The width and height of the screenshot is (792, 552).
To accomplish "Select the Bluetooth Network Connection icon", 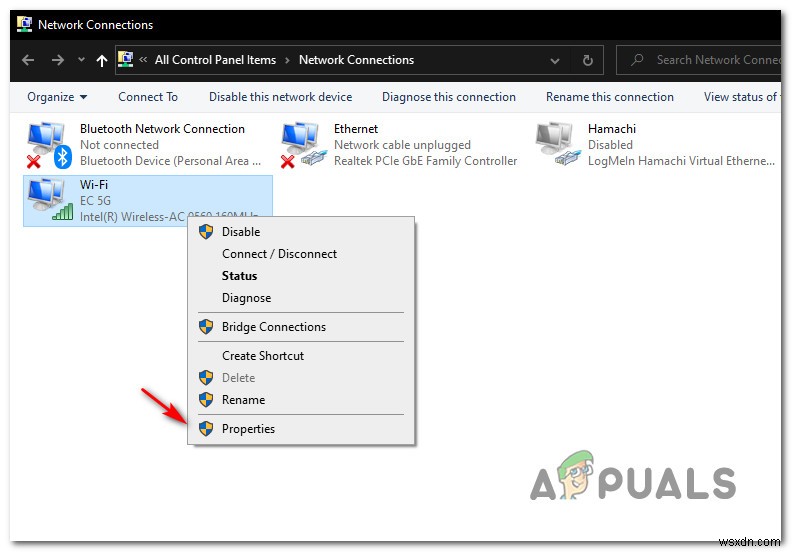I will point(48,145).
